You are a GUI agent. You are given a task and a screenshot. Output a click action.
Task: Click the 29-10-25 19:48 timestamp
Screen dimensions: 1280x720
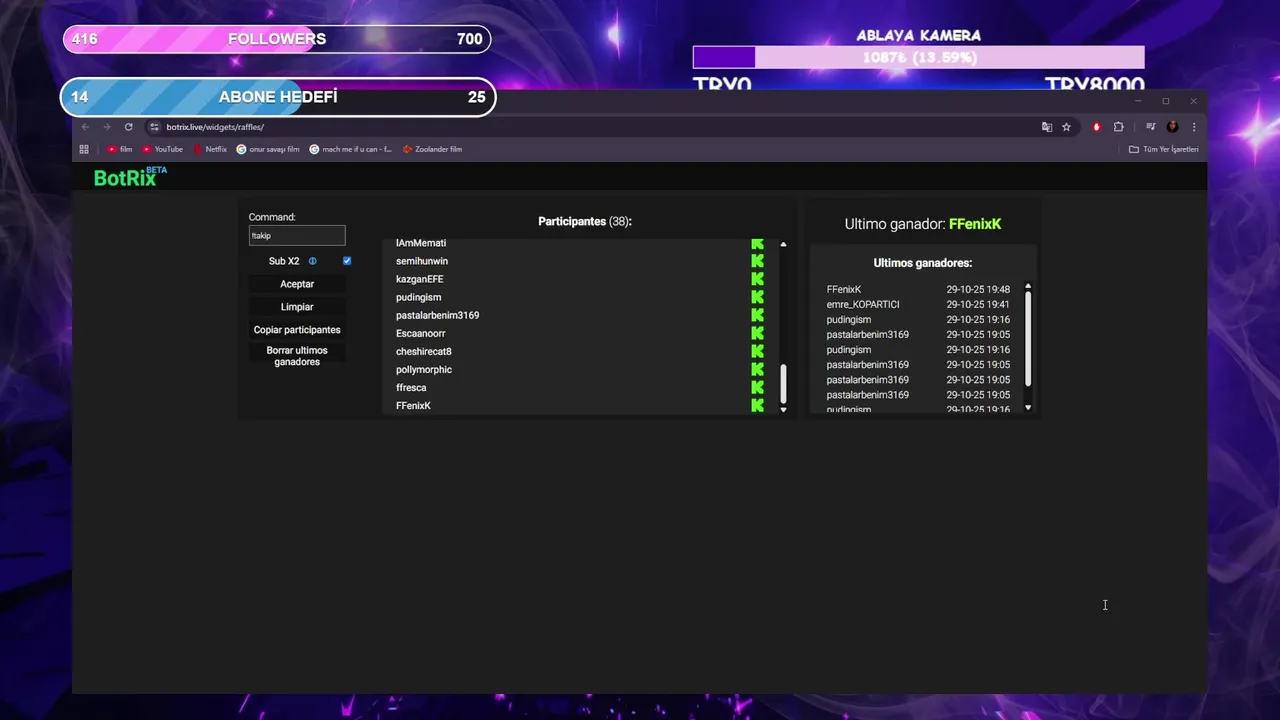pos(978,289)
